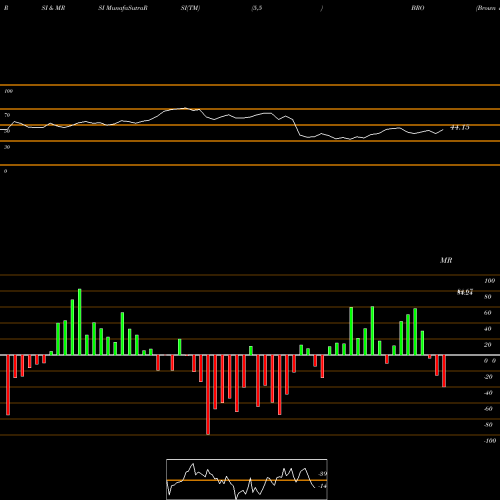Click the last red bar in MR histogram

pyautogui.click(x=444, y=371)
